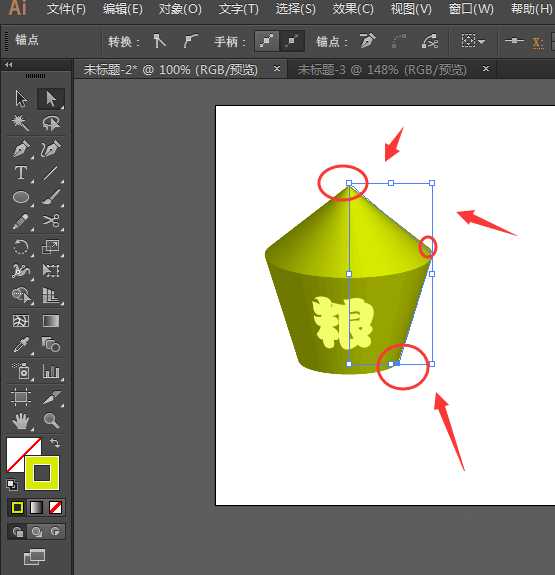Select the Eyedropper tool
Viewport: 555px width, 575px height.
(21, 345)
